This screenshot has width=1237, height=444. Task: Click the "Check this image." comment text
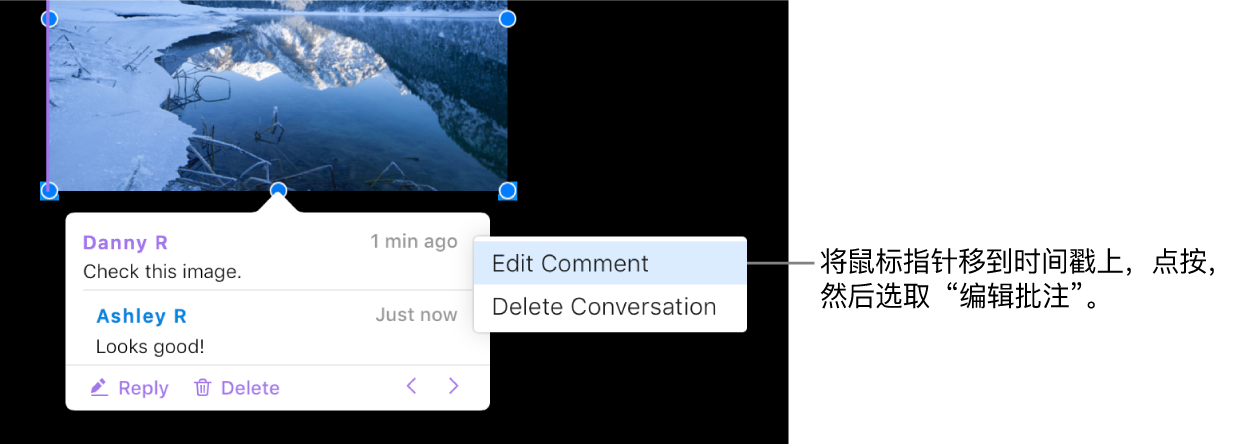(162, 272)
